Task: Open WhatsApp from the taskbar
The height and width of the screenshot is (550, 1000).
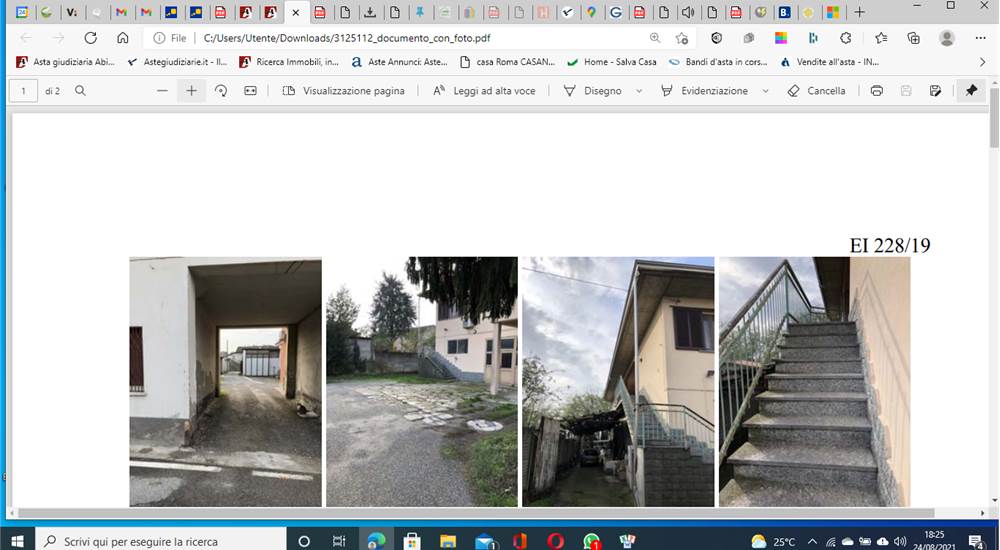Action: tap(591, 541)
